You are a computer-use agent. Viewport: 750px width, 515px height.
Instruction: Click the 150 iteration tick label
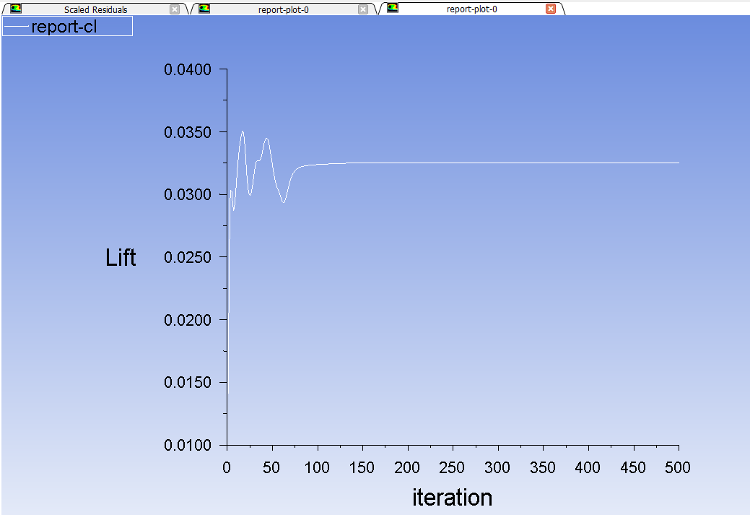(x=362, y=467)
